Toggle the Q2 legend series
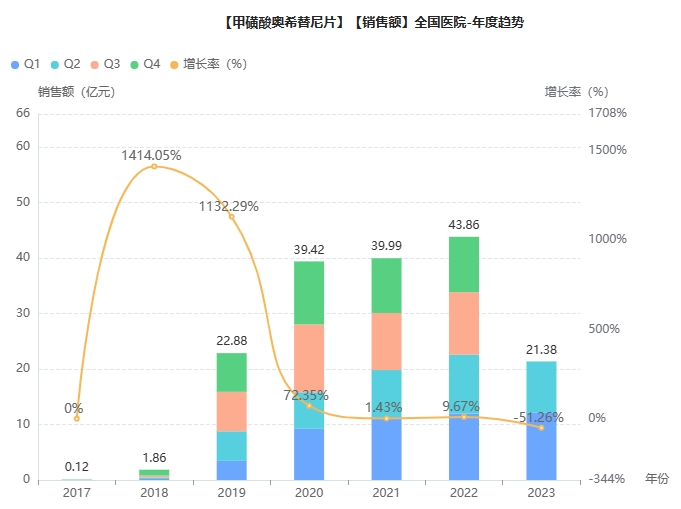Screen dimensions: 681x509 tap(66, 64)
